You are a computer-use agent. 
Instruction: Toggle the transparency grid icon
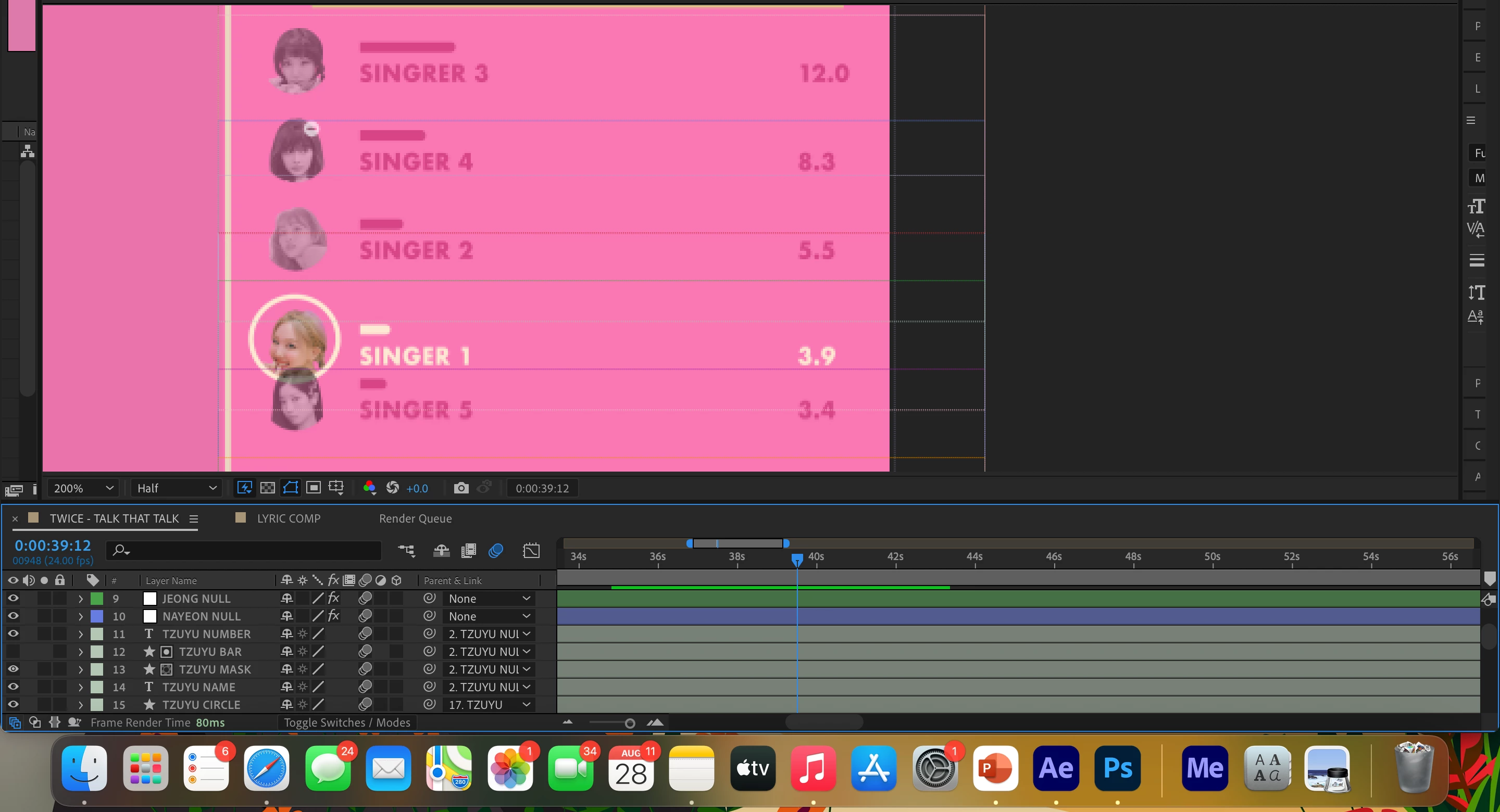click(x=267, y=488)
